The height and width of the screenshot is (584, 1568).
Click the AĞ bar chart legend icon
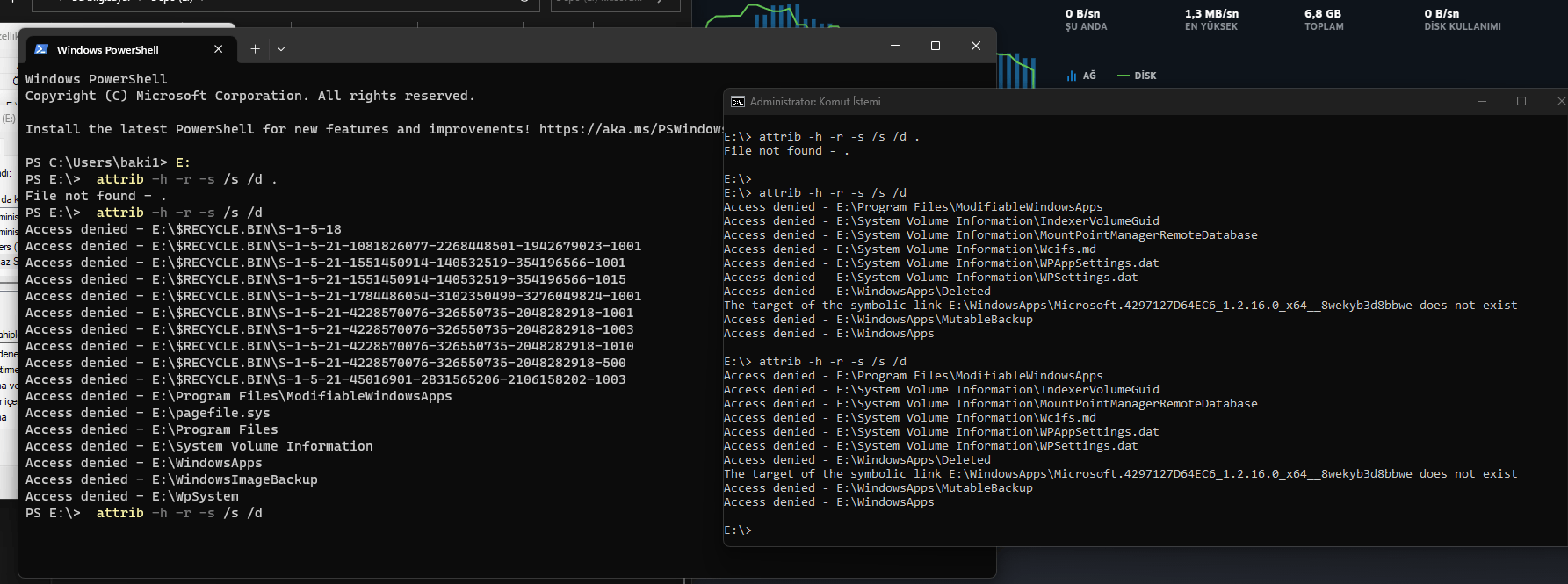click(1072, 76)
